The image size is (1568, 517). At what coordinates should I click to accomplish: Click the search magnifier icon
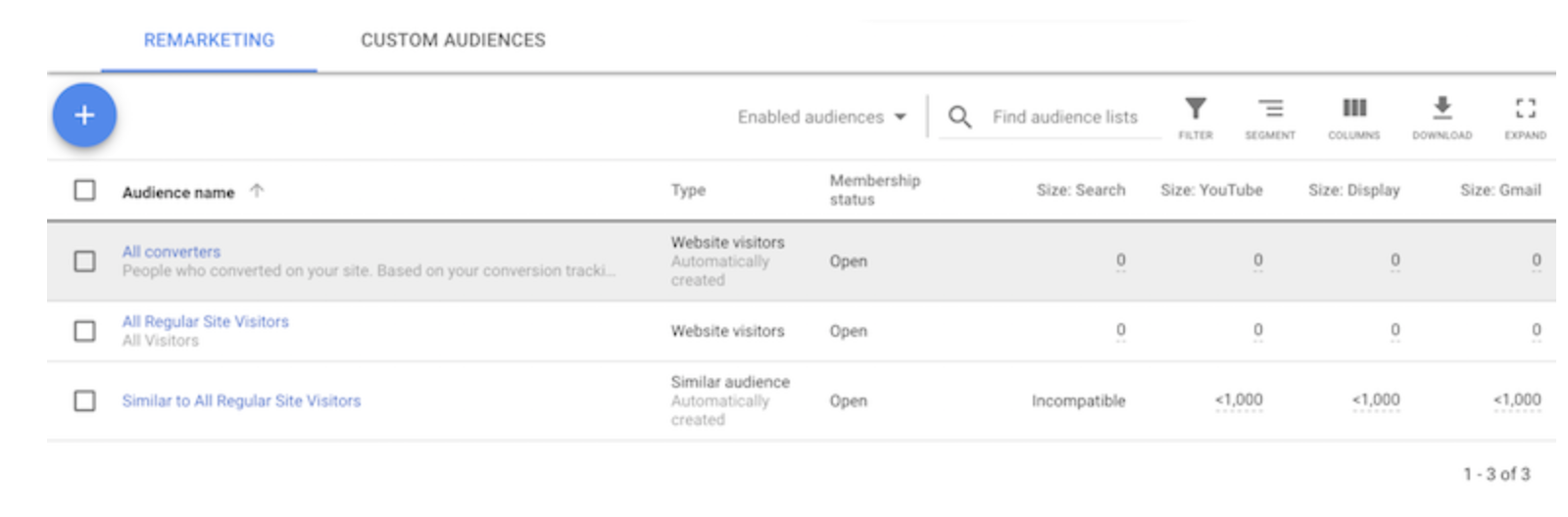959,117
